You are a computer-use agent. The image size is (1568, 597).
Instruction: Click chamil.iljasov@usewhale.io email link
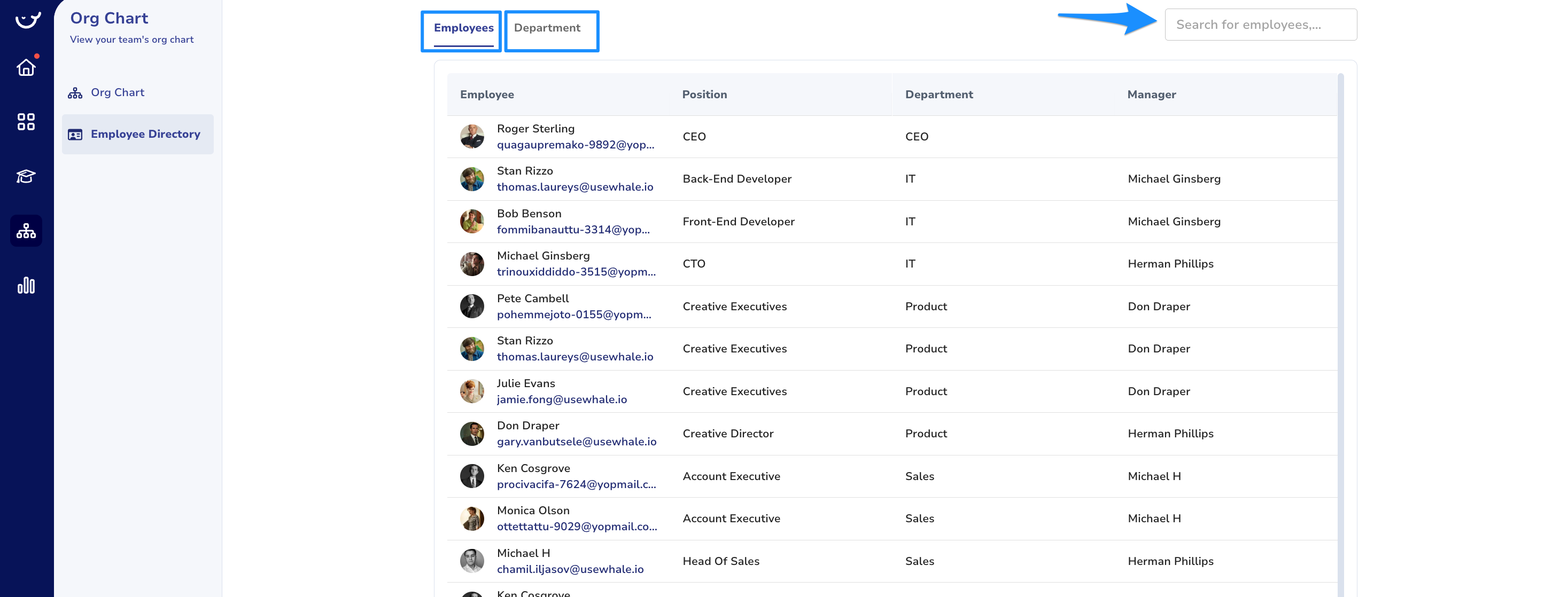tap(570, 569)
